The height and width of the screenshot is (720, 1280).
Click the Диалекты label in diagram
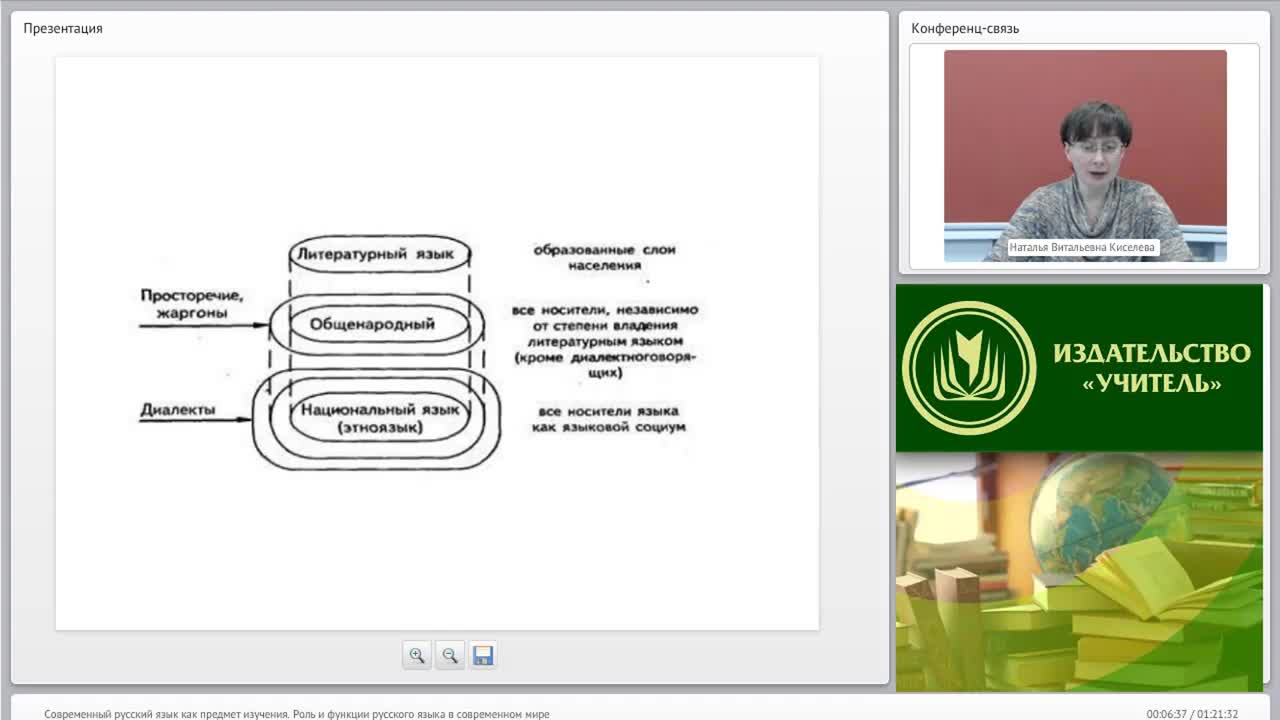(178, 410)
